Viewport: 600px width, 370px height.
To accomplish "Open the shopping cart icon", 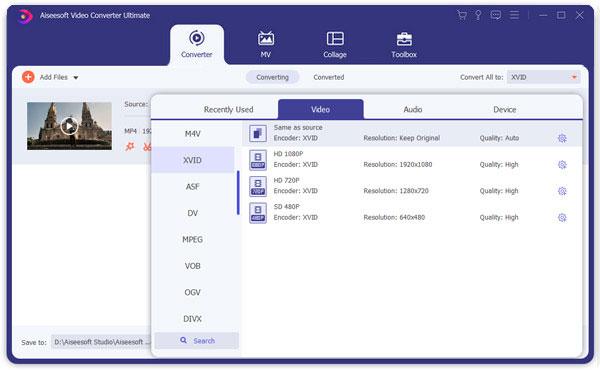I will (462, 15).
